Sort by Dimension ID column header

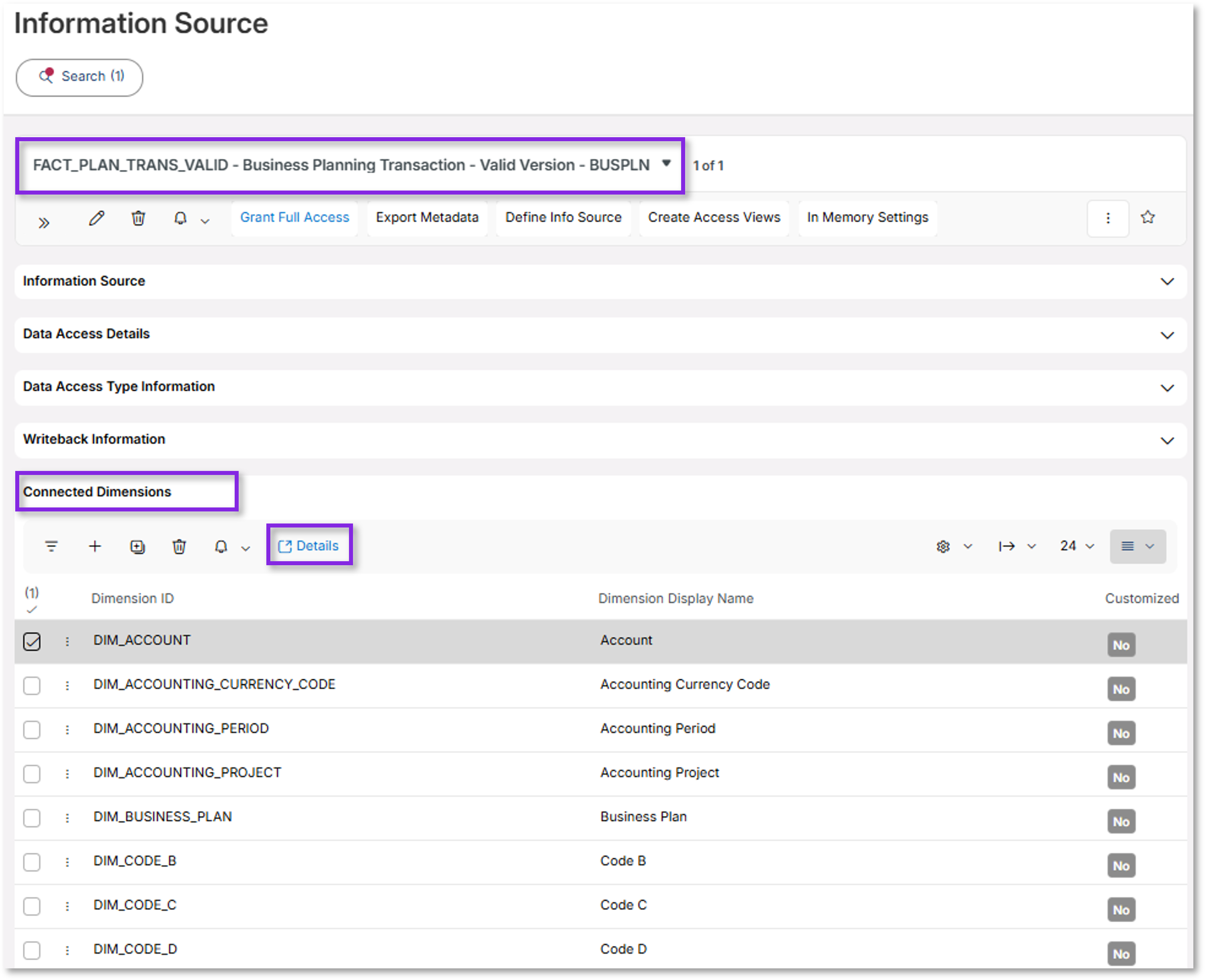point(133,599)
